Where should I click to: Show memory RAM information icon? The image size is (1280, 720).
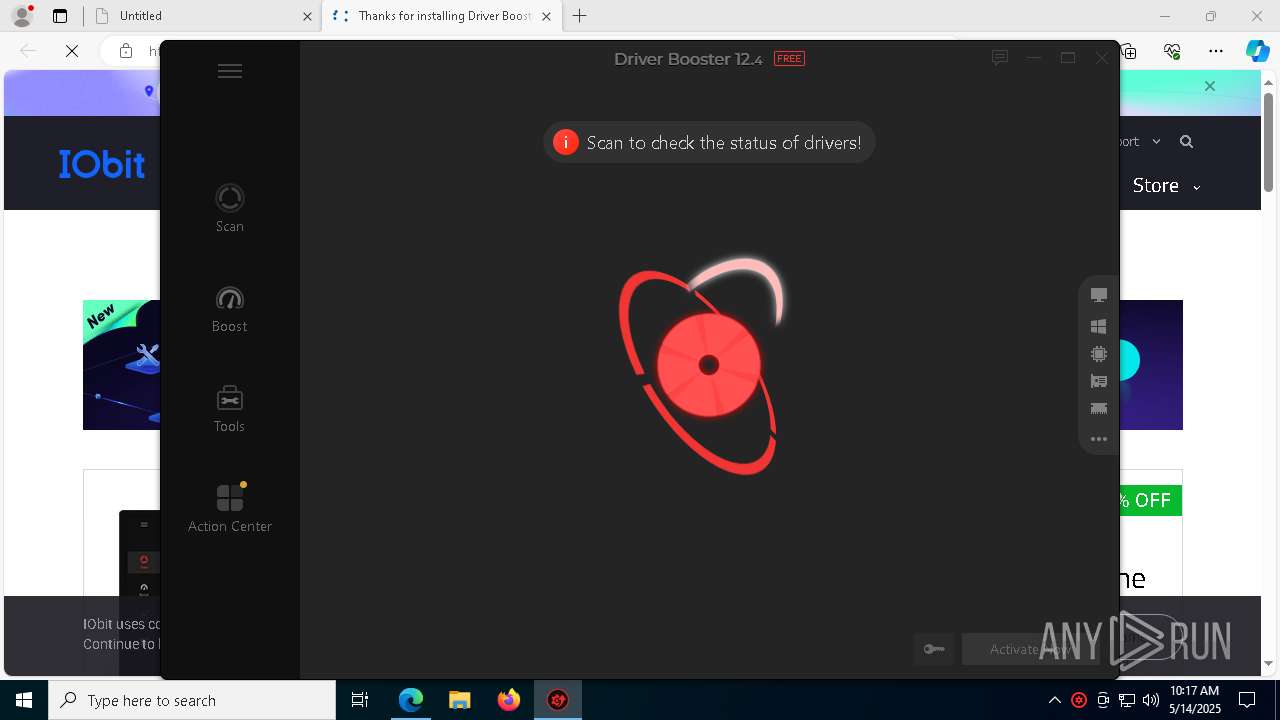[x=1099, y=409]
